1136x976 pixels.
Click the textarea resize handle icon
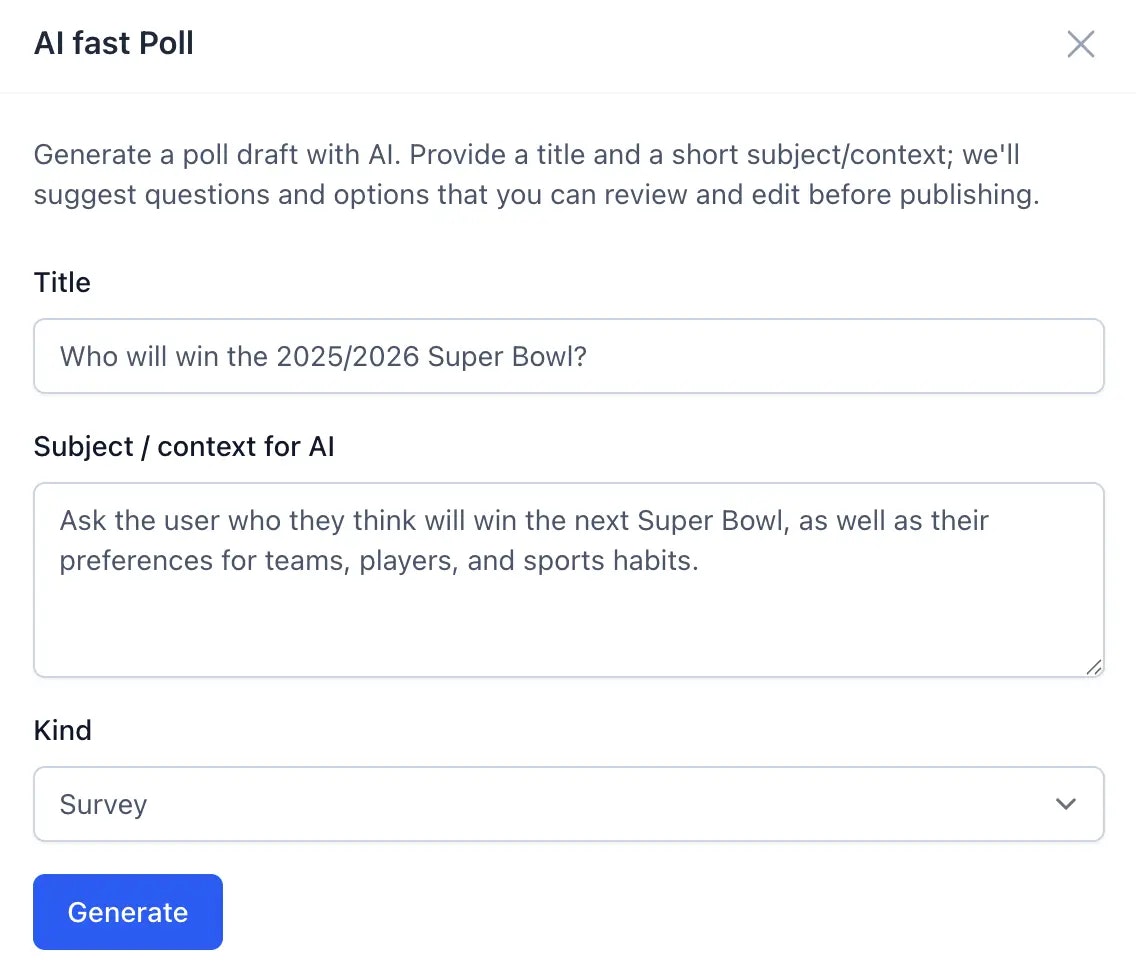pyautogui.click(x=1094, y=668)
